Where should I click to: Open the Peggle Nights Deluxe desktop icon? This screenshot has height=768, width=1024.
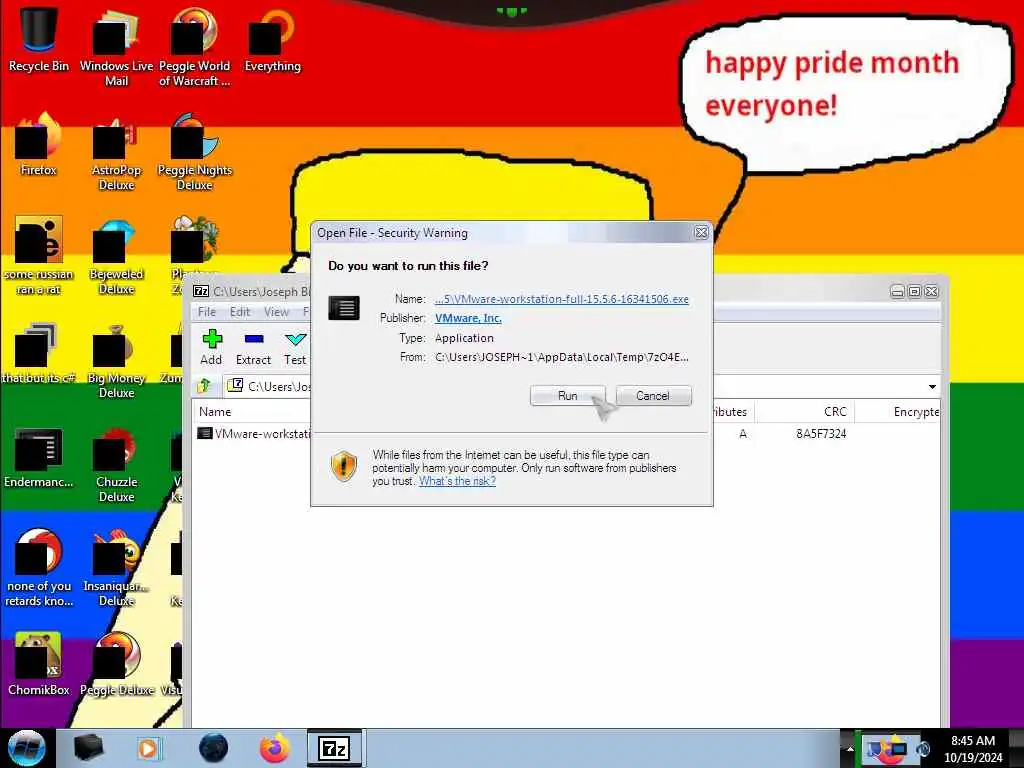point(194,152)
